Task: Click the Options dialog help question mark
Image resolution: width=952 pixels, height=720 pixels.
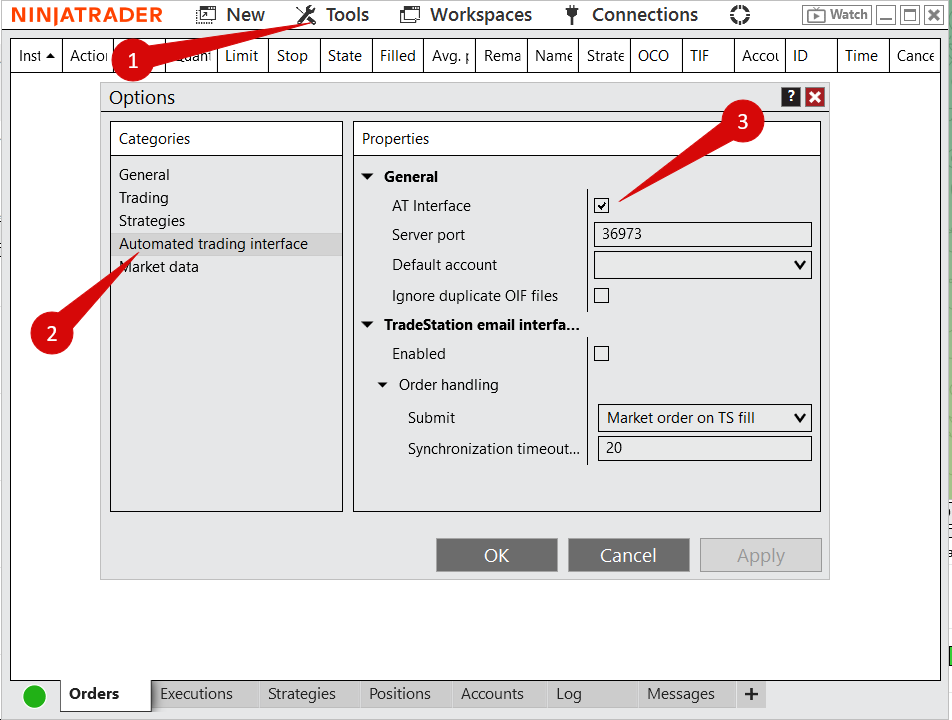Action: (x=790, y=97)
